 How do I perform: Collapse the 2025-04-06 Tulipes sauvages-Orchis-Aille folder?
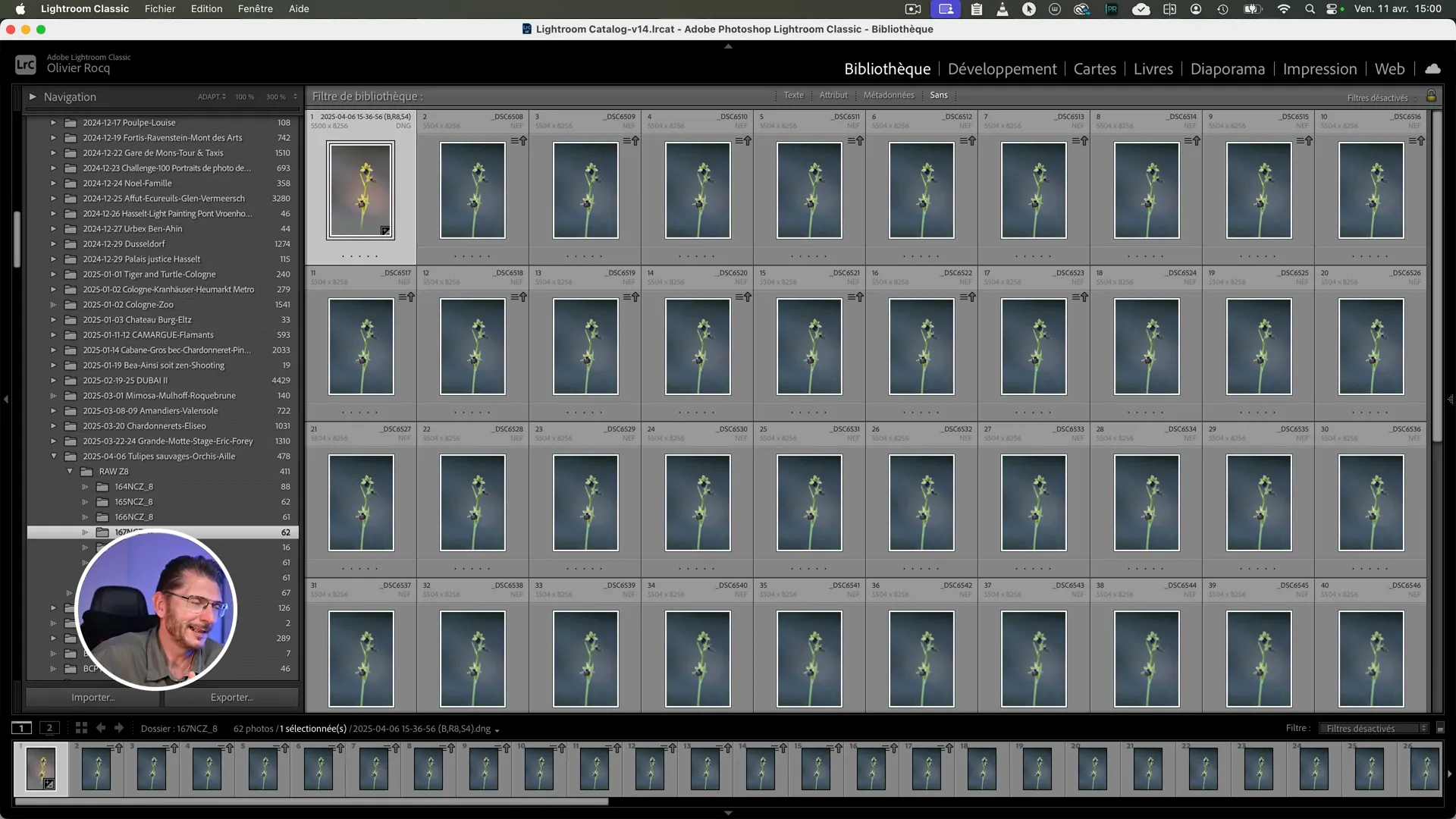click(x=53, y=457)
